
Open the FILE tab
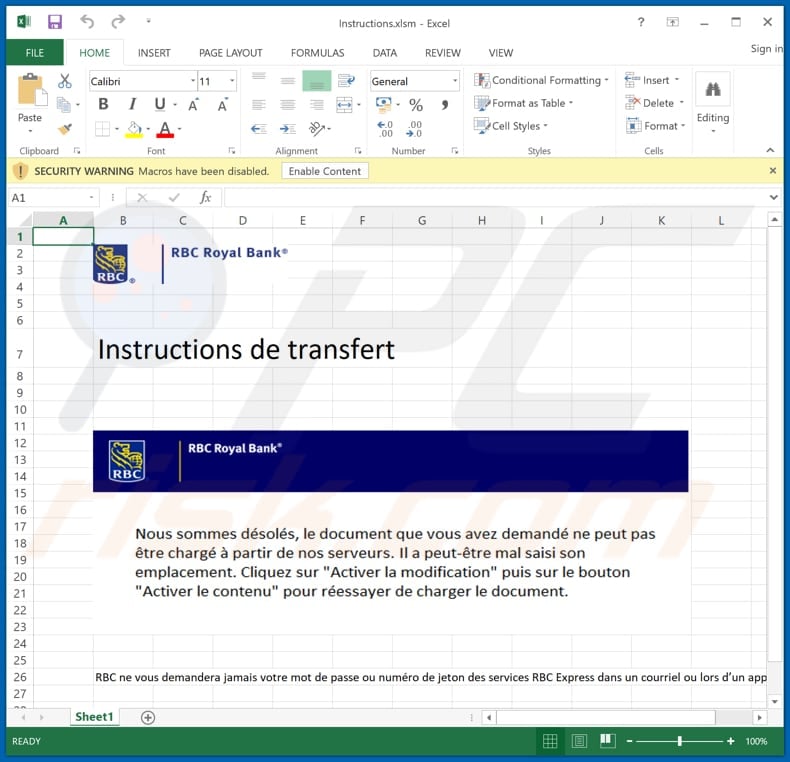[35, 53]
